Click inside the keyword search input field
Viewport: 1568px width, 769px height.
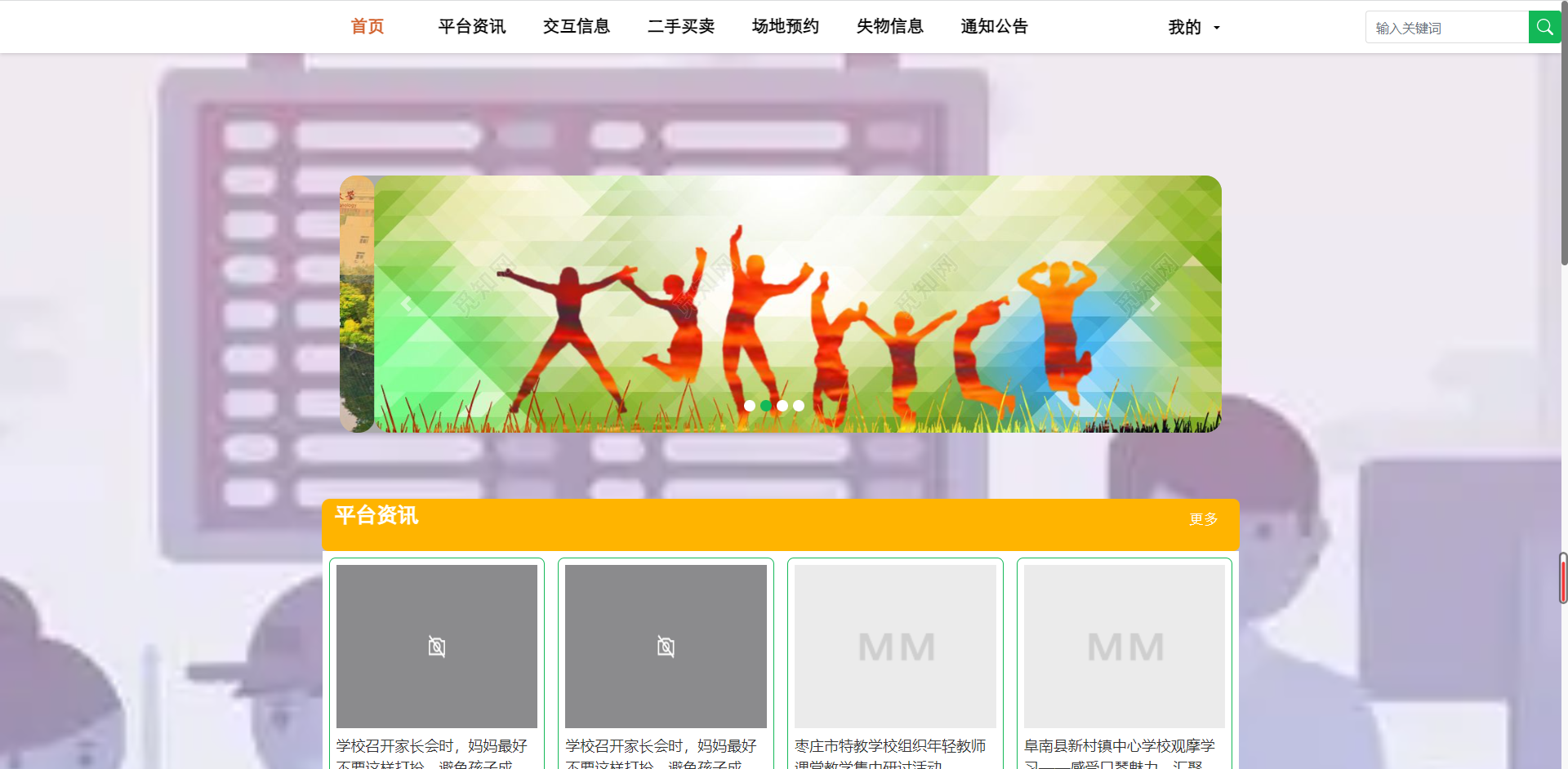tap(1445, 26)
